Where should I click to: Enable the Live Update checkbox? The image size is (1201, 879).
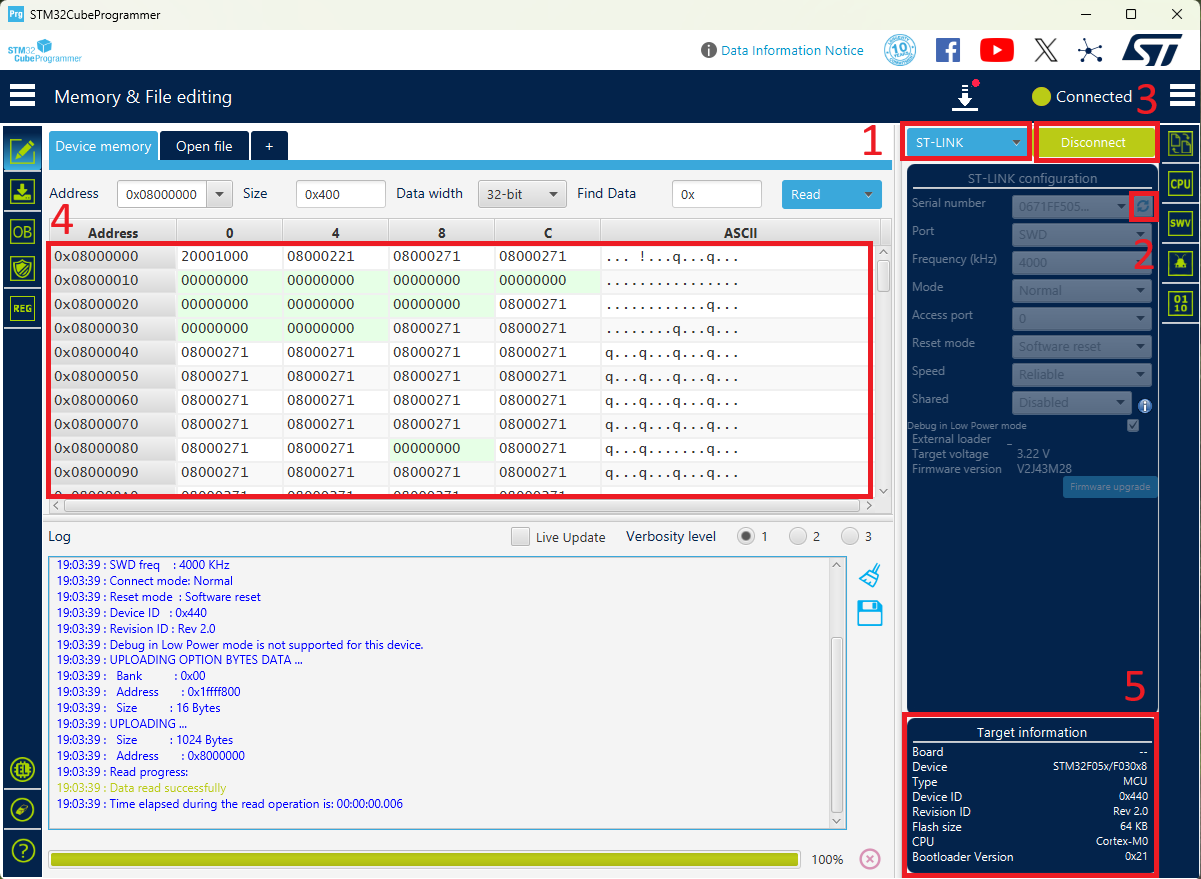click(x=520, y=537)
